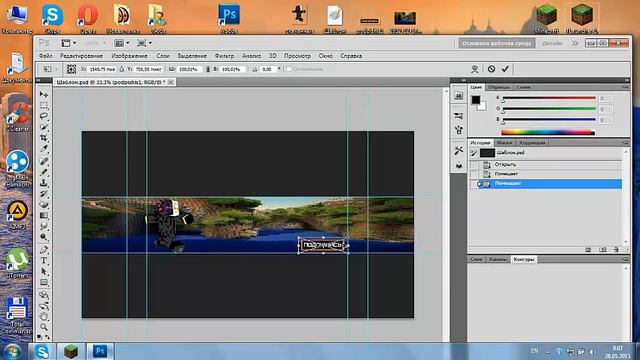Switch to the Маски tab

(504, 143)
